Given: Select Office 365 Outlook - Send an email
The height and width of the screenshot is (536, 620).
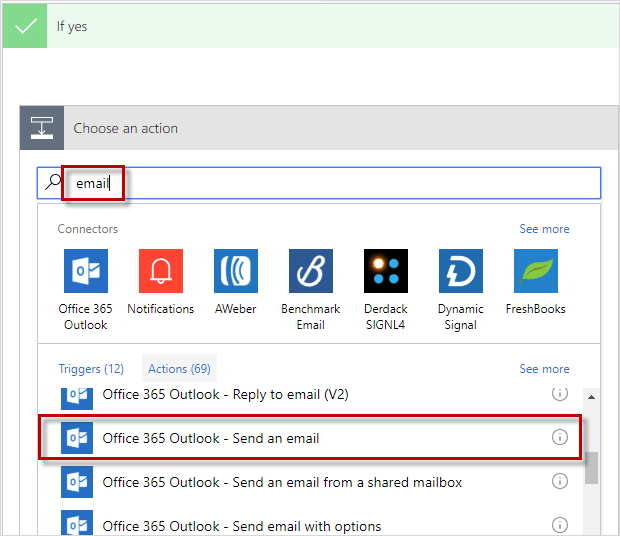Looking at the screenshot, I should (x=310, y=438).
